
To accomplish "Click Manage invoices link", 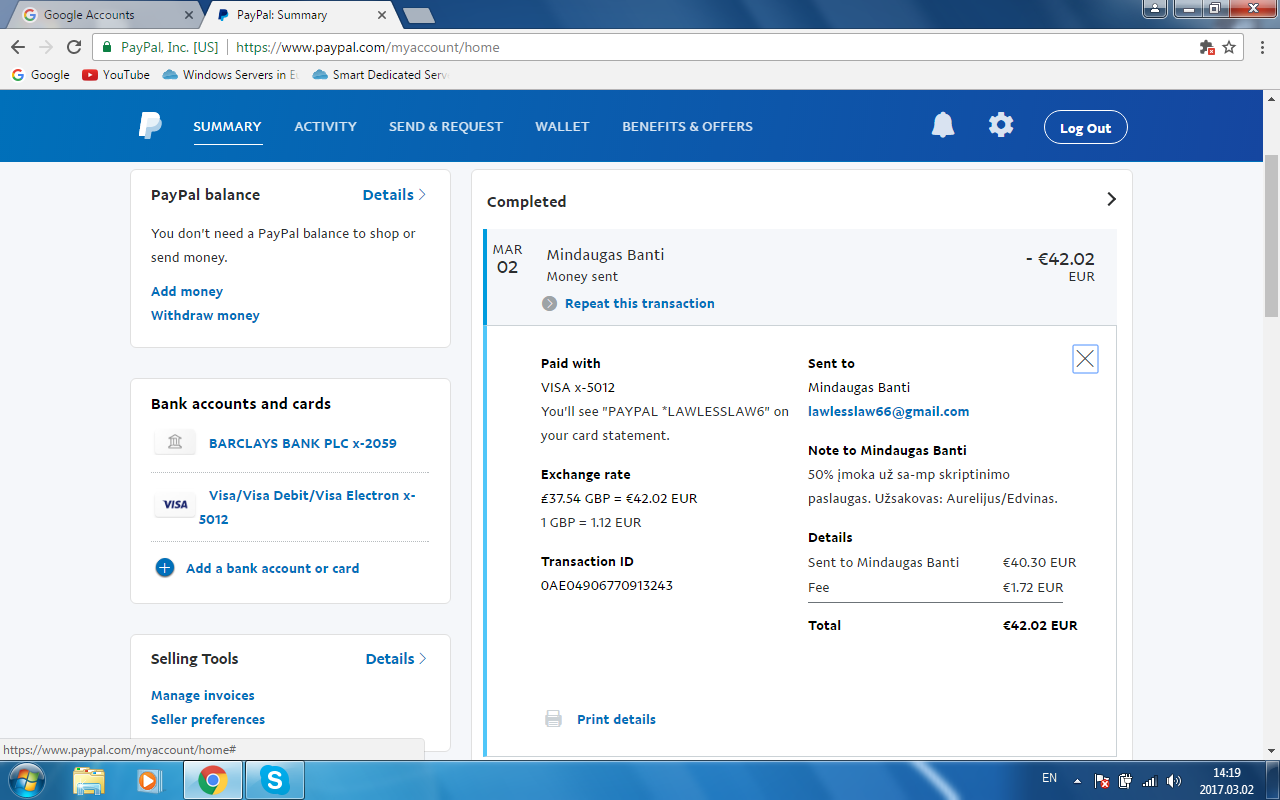I will click(203, 695).
